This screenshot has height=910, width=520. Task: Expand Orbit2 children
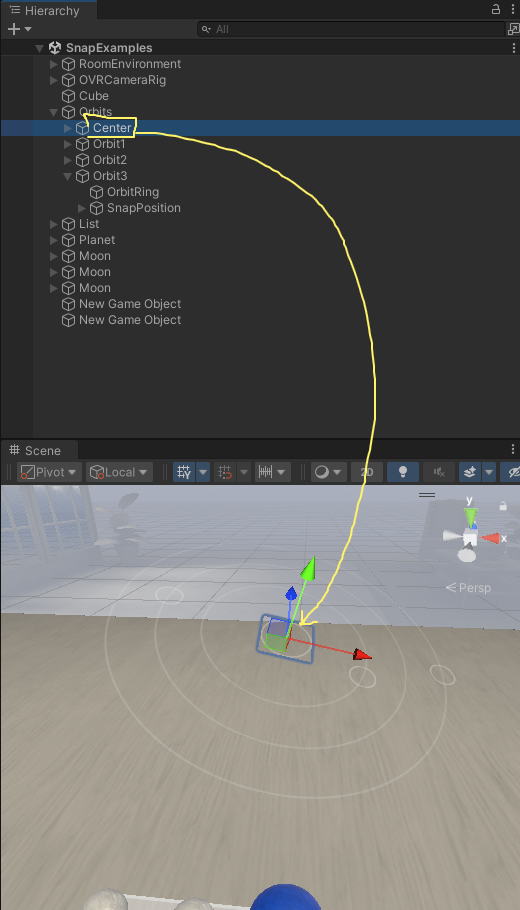click(x=68, y=160)
